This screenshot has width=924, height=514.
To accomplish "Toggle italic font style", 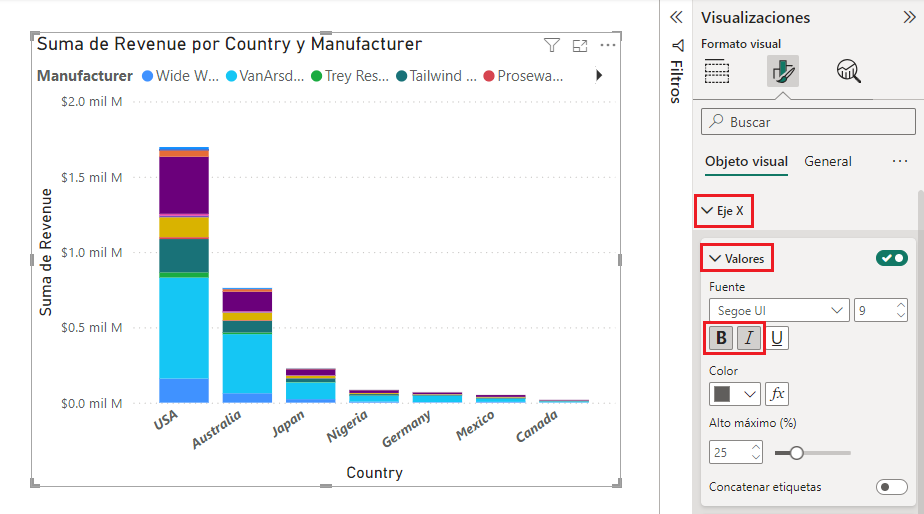I will [749, 338].
